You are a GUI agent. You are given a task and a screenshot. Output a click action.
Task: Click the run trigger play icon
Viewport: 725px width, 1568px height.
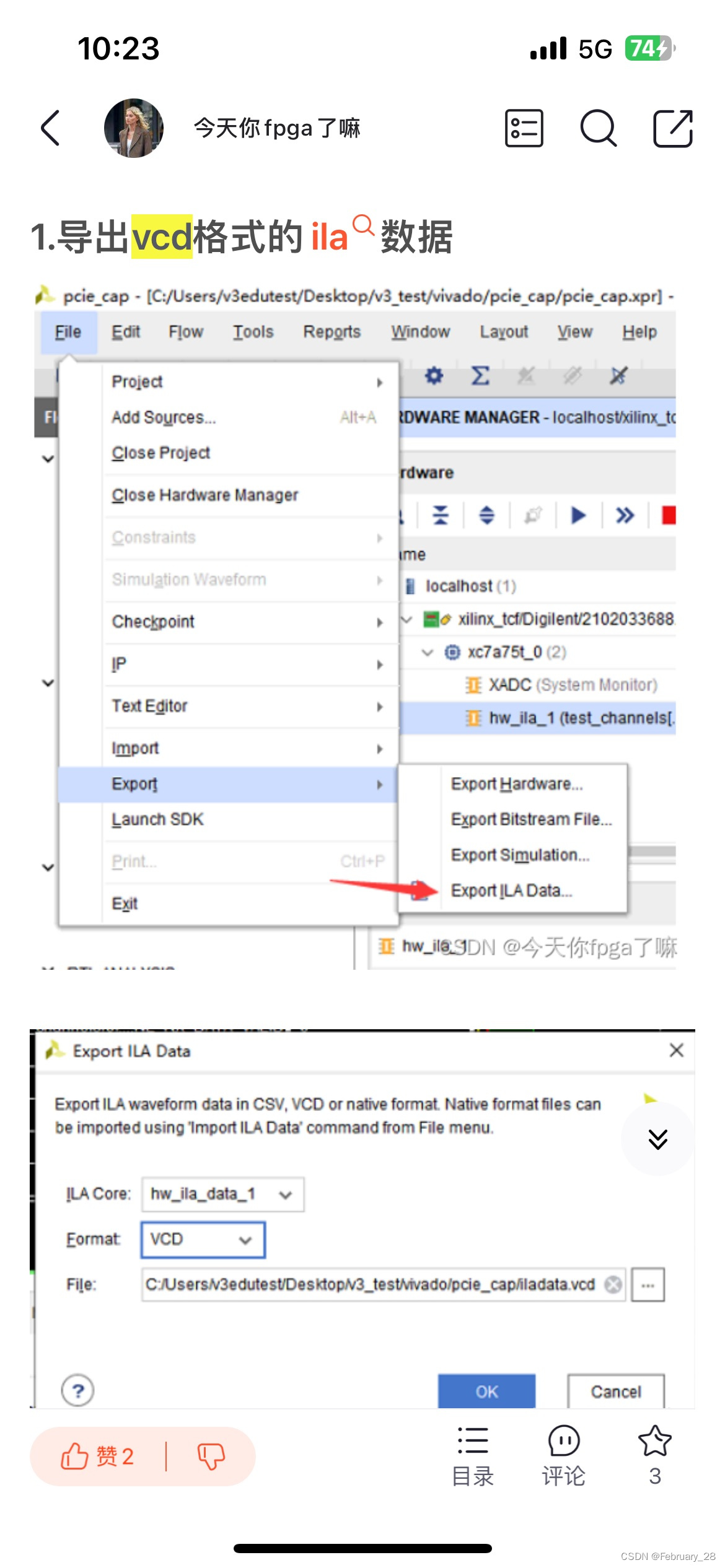tap(578, 515)
